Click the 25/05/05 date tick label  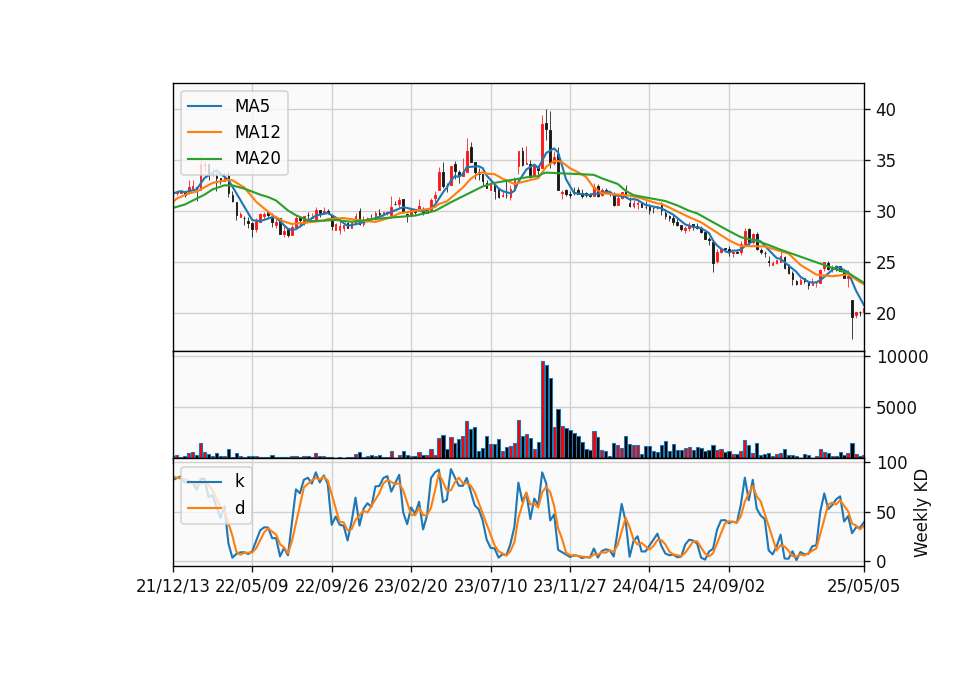click(x=864, y=586)
